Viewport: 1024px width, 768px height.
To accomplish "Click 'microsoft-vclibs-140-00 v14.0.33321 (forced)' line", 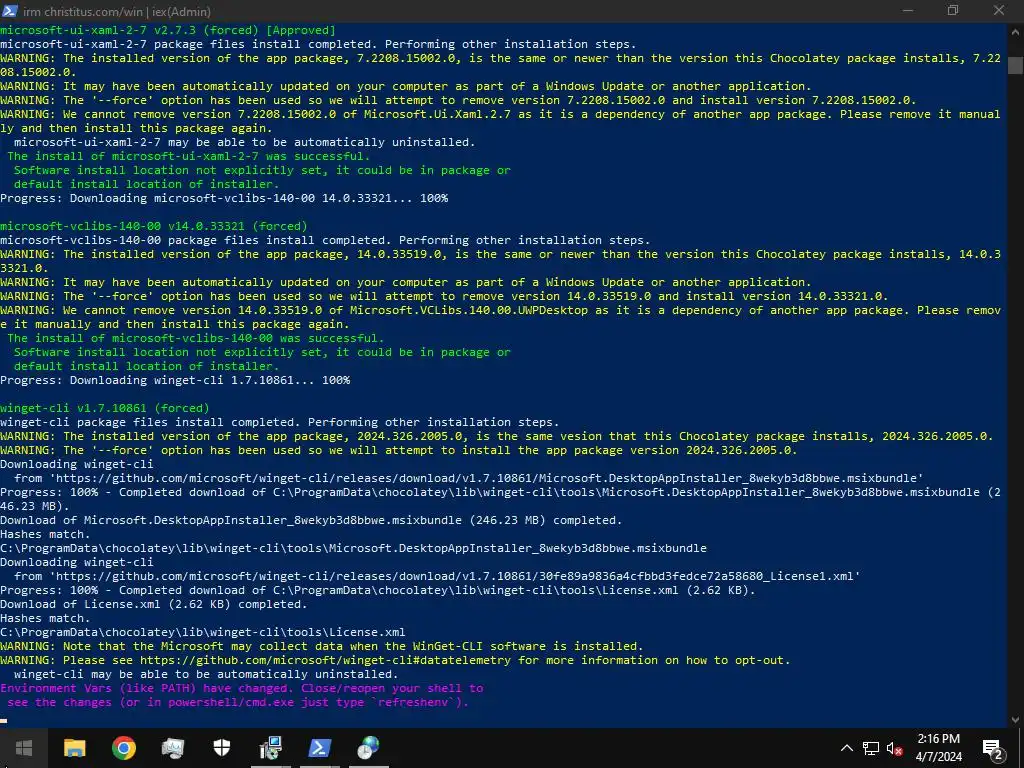I will 153,226.
